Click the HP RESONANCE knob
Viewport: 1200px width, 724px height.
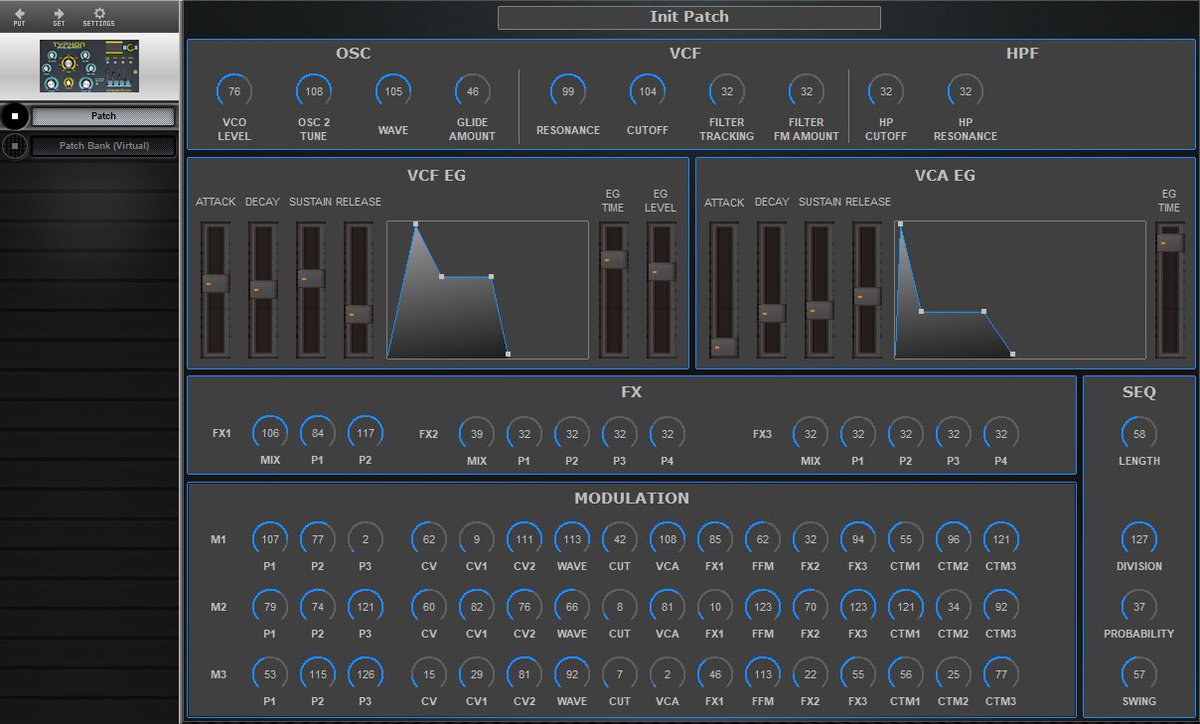click(965, 92)
